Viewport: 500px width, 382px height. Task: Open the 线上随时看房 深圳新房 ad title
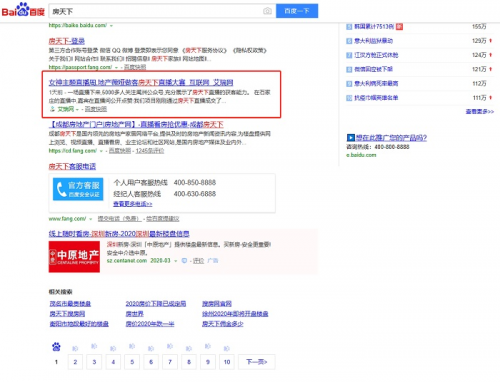(x=119, y=234)
